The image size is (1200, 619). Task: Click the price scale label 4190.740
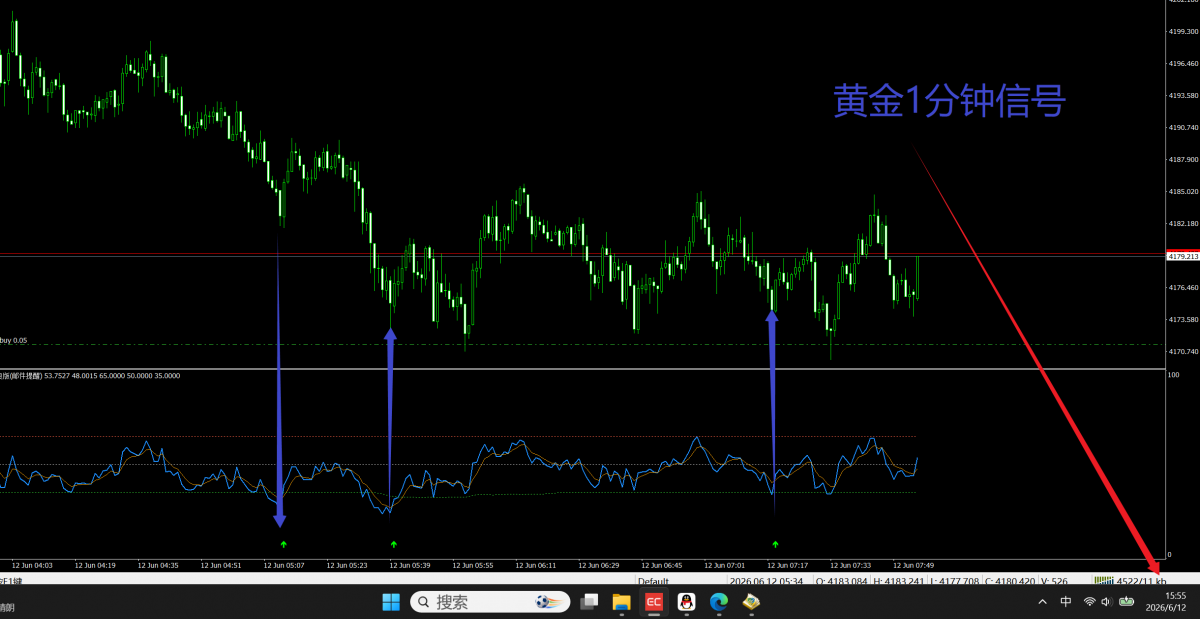tap(1183, 128)
